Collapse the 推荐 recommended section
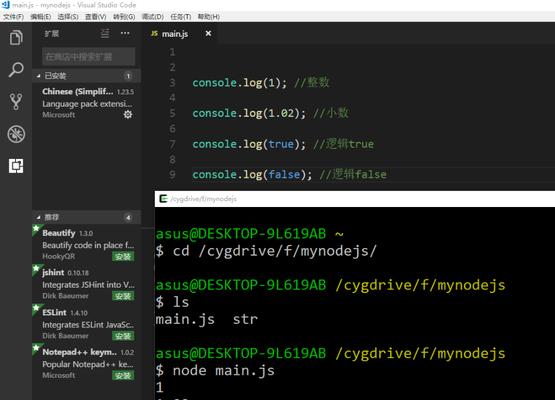This screenshot has width=555, height=400. coord(87,217)
